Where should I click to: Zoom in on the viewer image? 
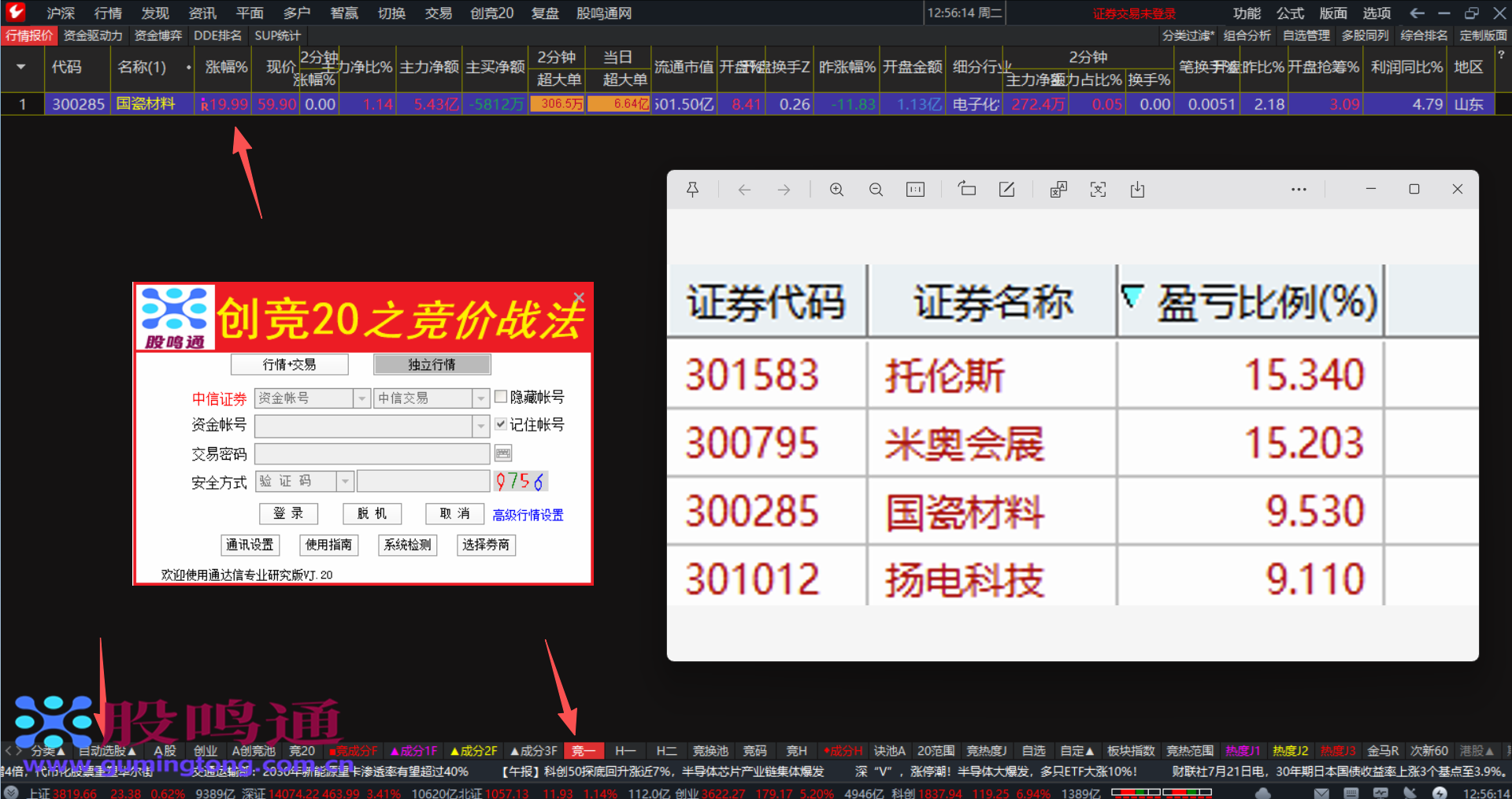pos(836,190)
